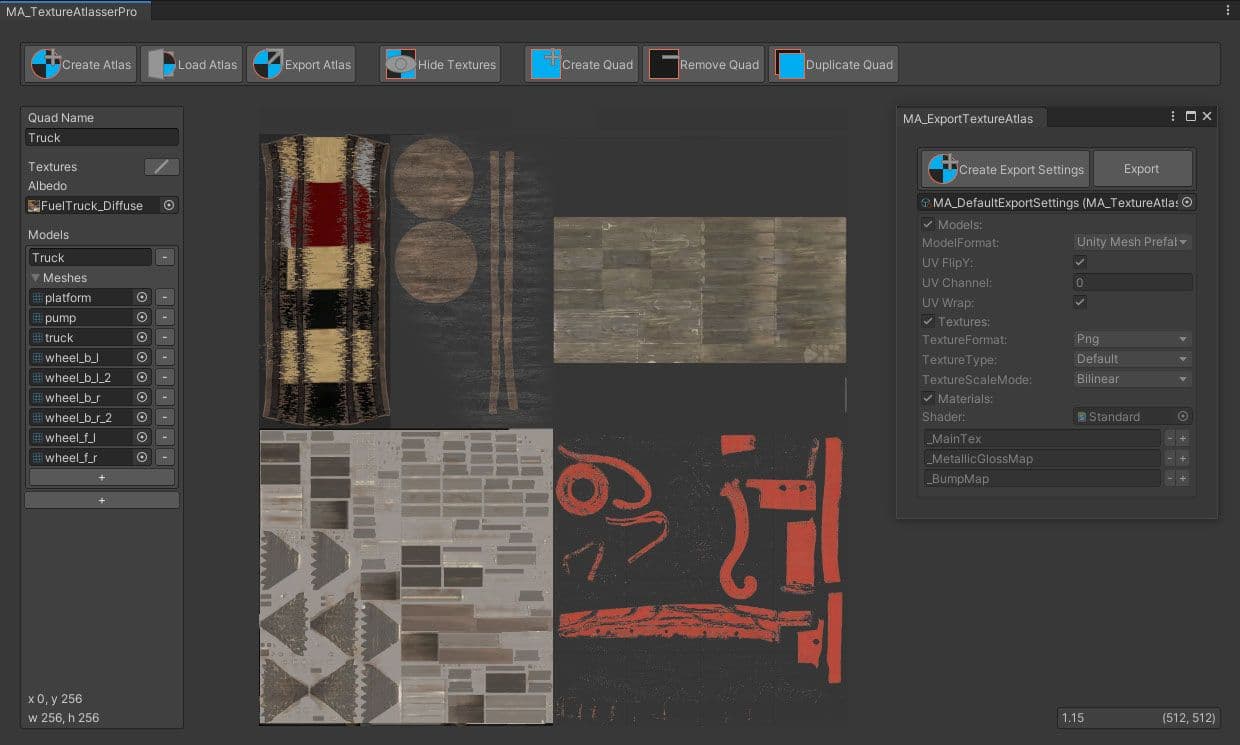Toggle the UV FlipY checkbox
1240x745 pixels.
coord(1082,262)
